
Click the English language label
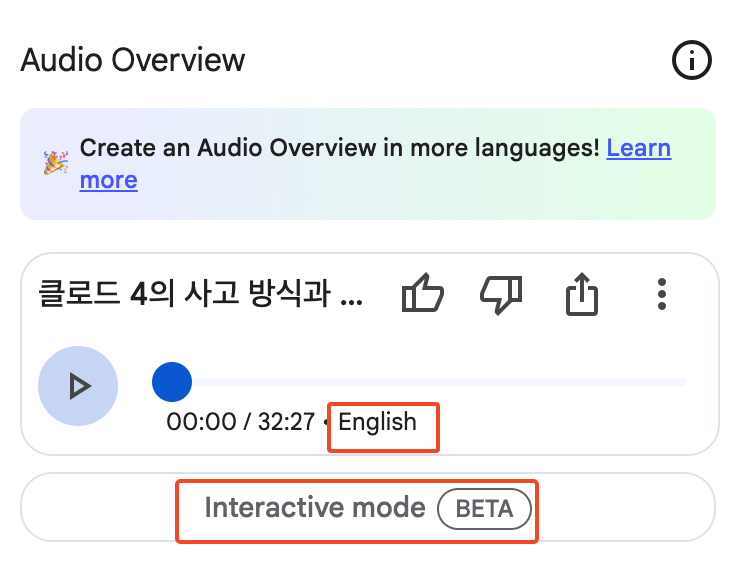pos(377,422)
